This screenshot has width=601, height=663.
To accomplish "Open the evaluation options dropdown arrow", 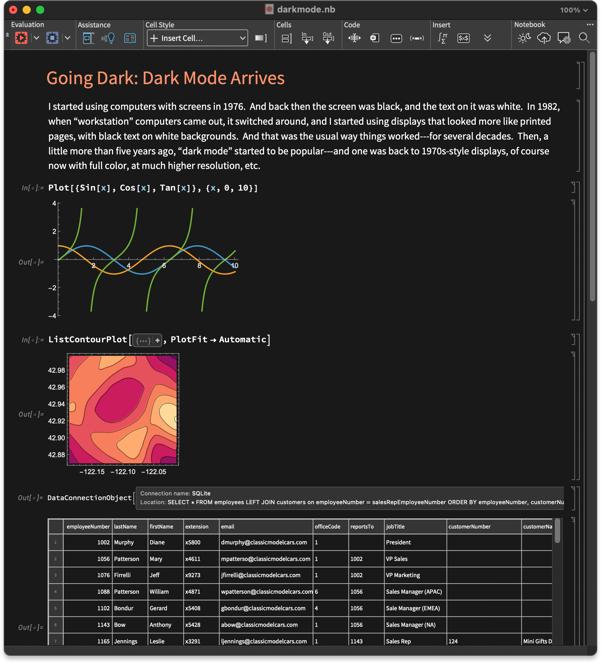I will [36, 38].
